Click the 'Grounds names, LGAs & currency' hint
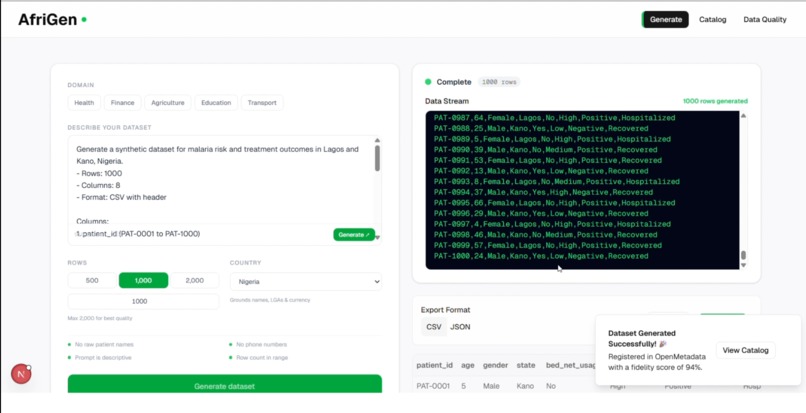This screenshot has height=413, width=806. point(270,300)
